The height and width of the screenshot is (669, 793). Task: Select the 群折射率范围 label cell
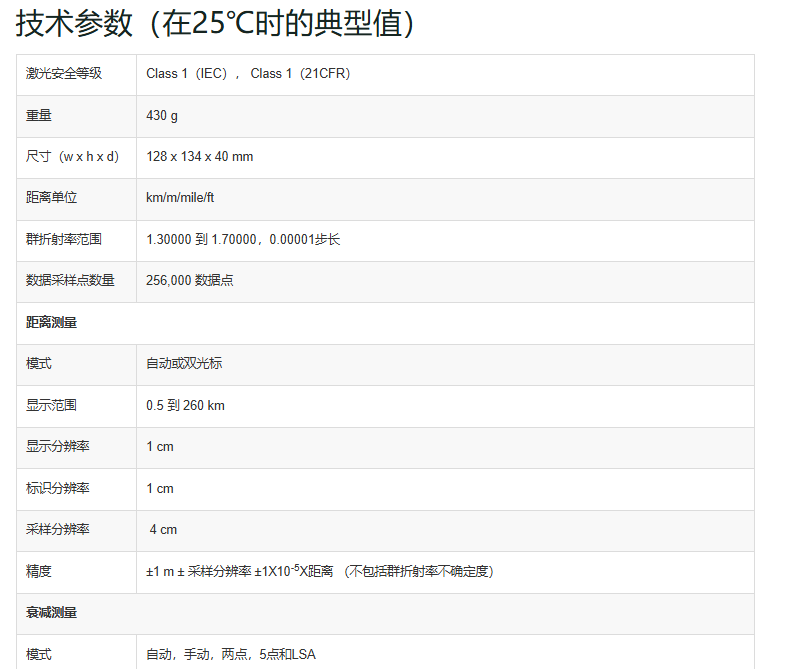coord(76,241)
